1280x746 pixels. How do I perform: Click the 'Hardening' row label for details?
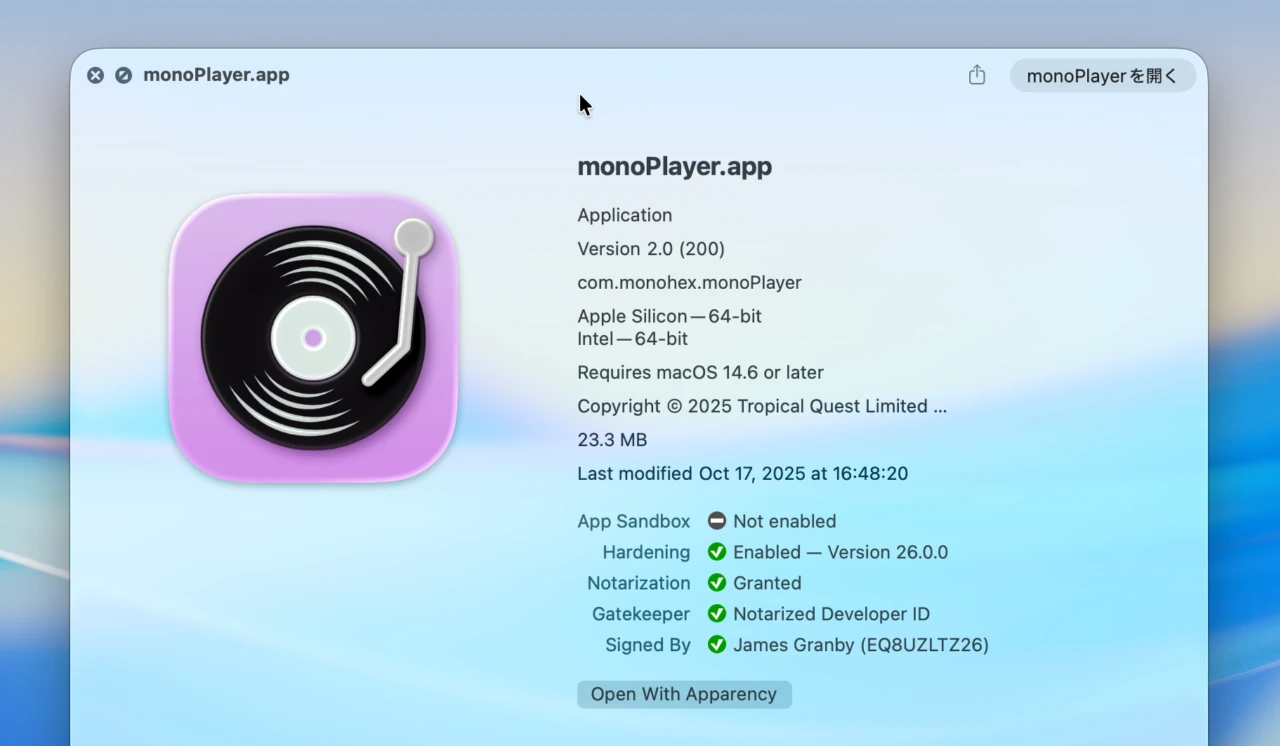coord(646,552)
